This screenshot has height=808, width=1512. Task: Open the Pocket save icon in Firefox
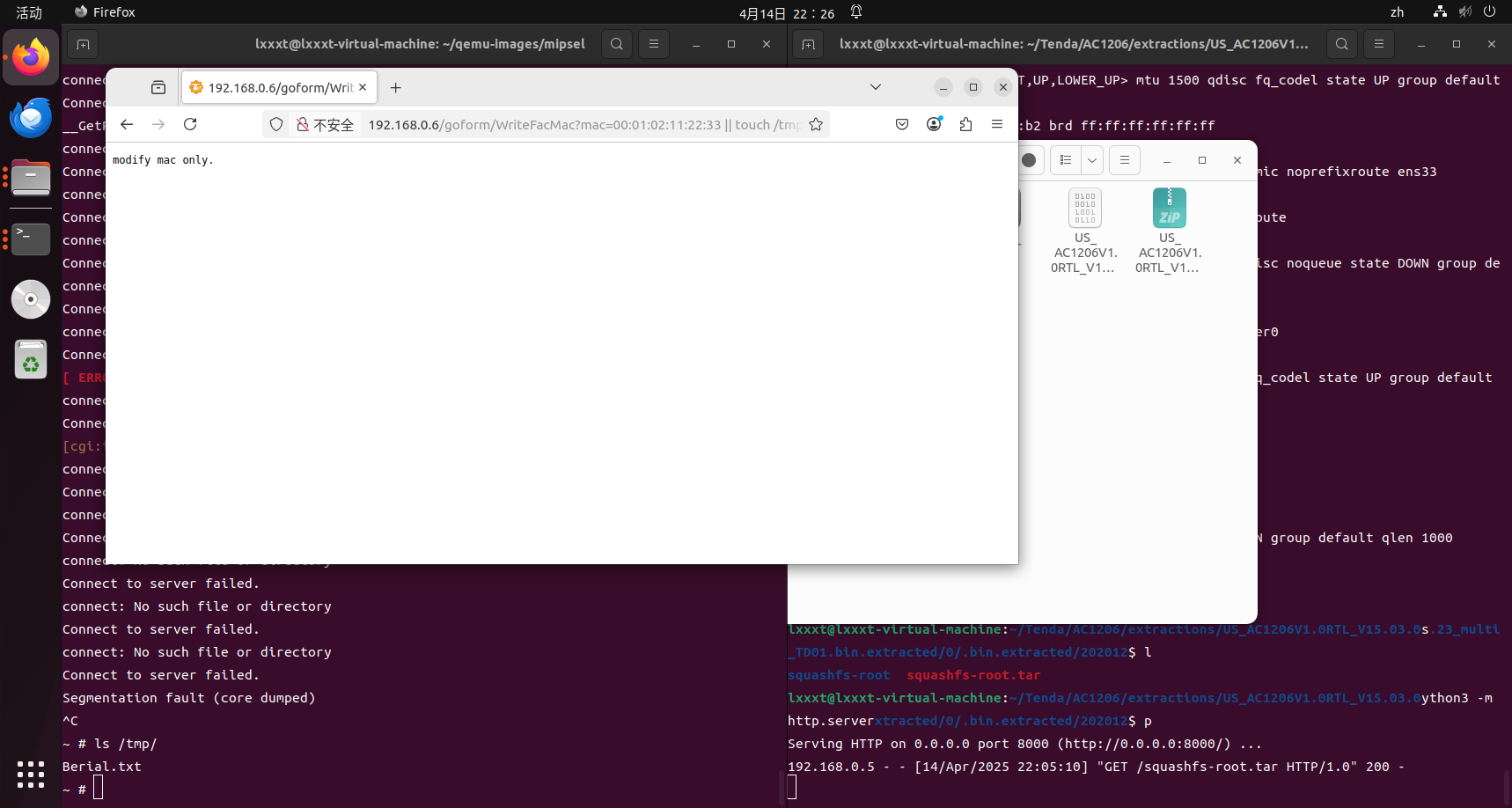coord(902,125)
